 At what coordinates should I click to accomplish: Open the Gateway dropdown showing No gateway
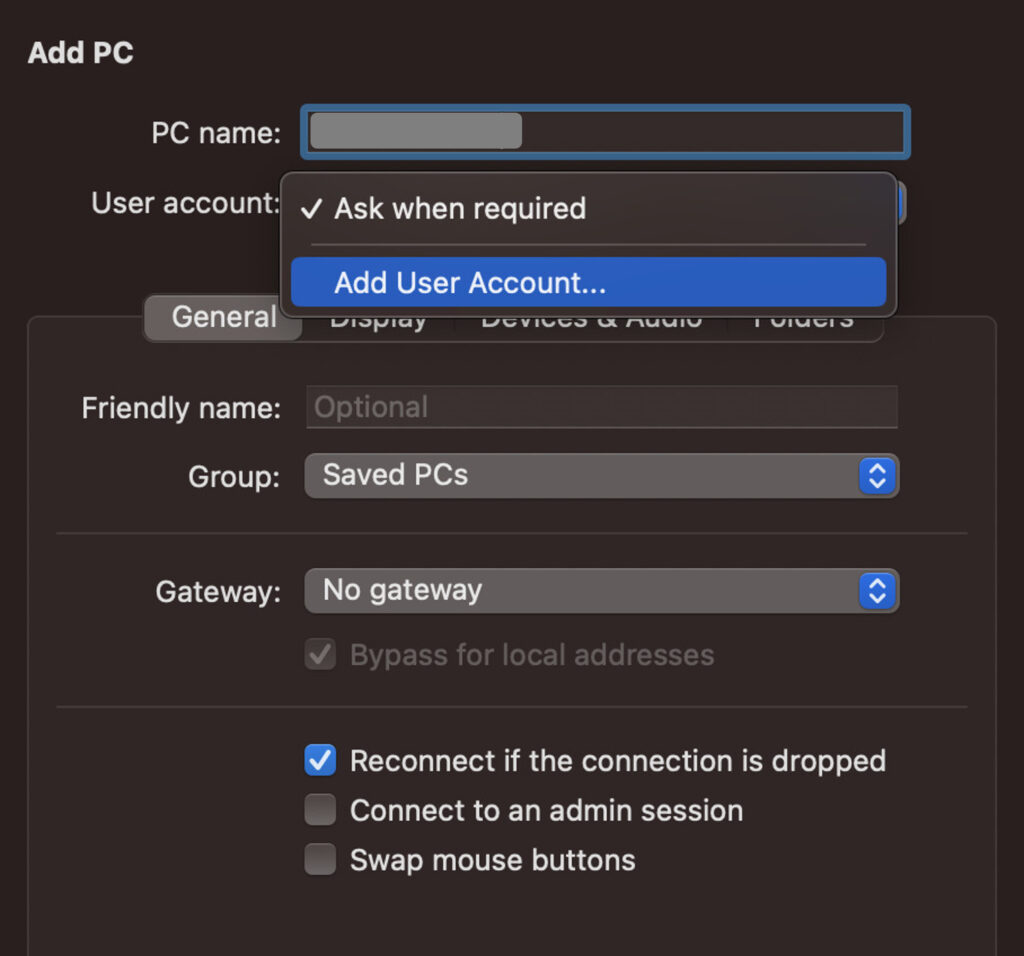[x=601, y=591]
